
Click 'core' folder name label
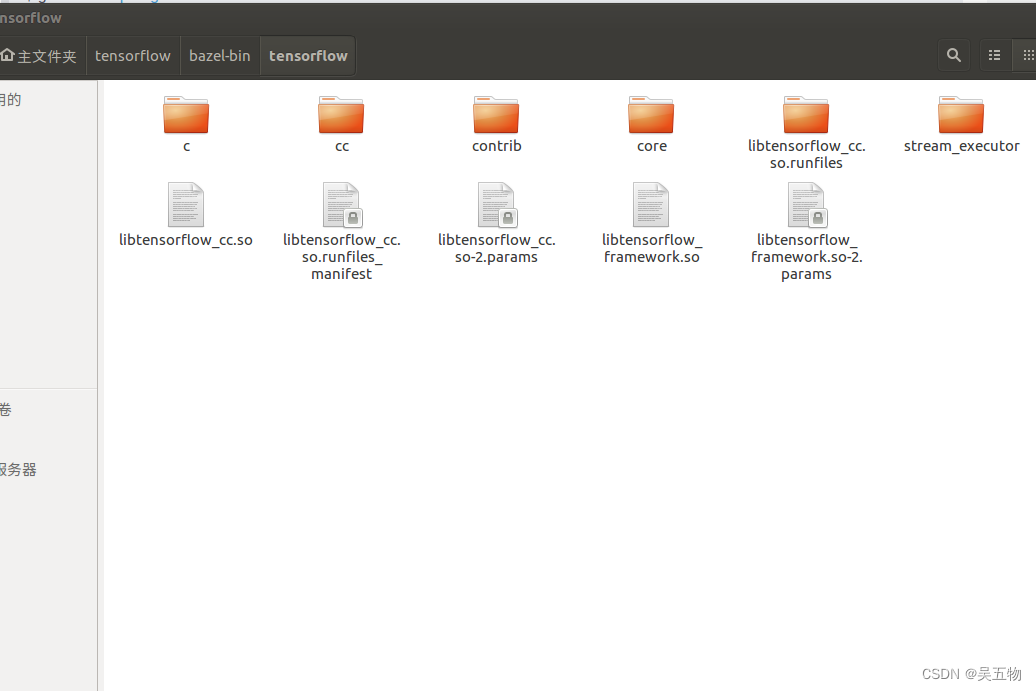click(651, 146)
